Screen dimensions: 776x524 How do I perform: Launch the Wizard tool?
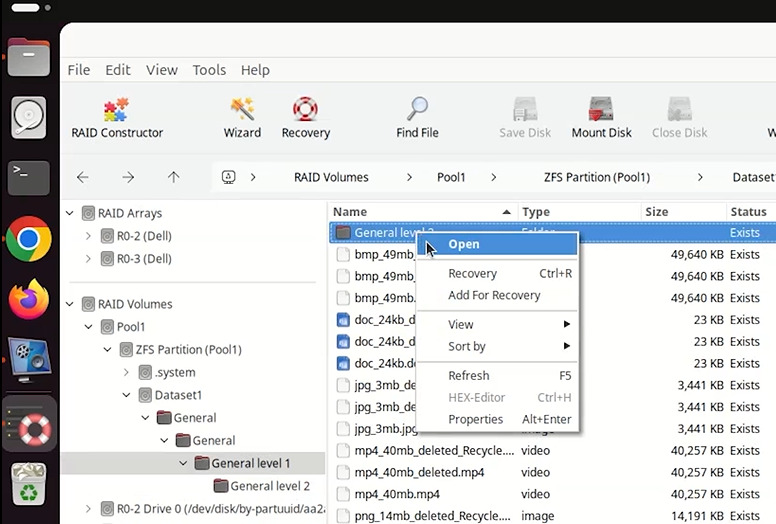tap(242, 118)
